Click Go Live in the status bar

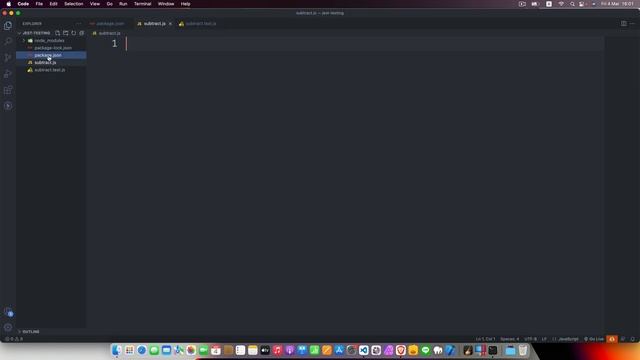point(594,339)
